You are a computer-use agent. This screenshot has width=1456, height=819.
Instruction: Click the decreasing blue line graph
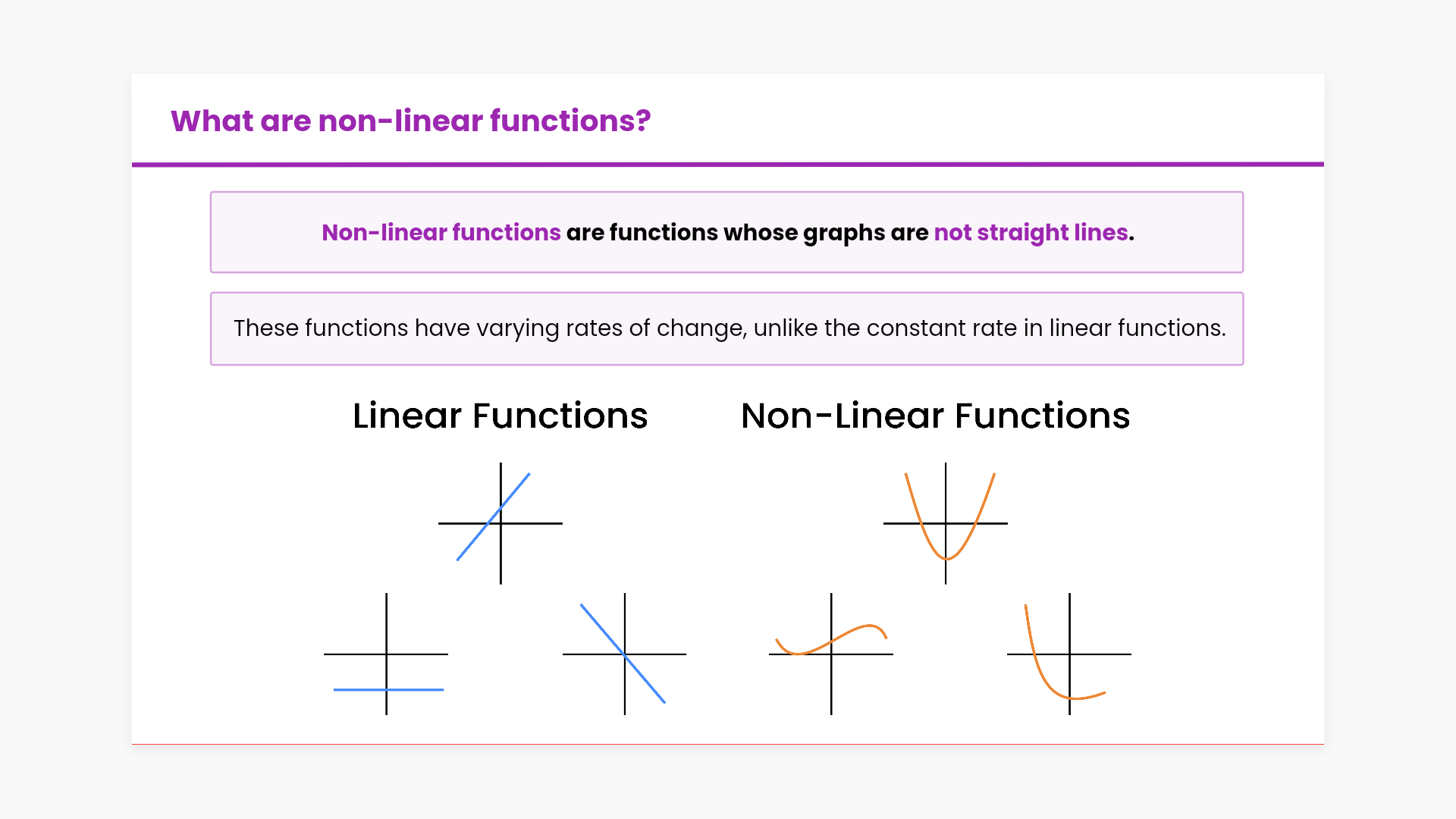(x=624, y=654)
